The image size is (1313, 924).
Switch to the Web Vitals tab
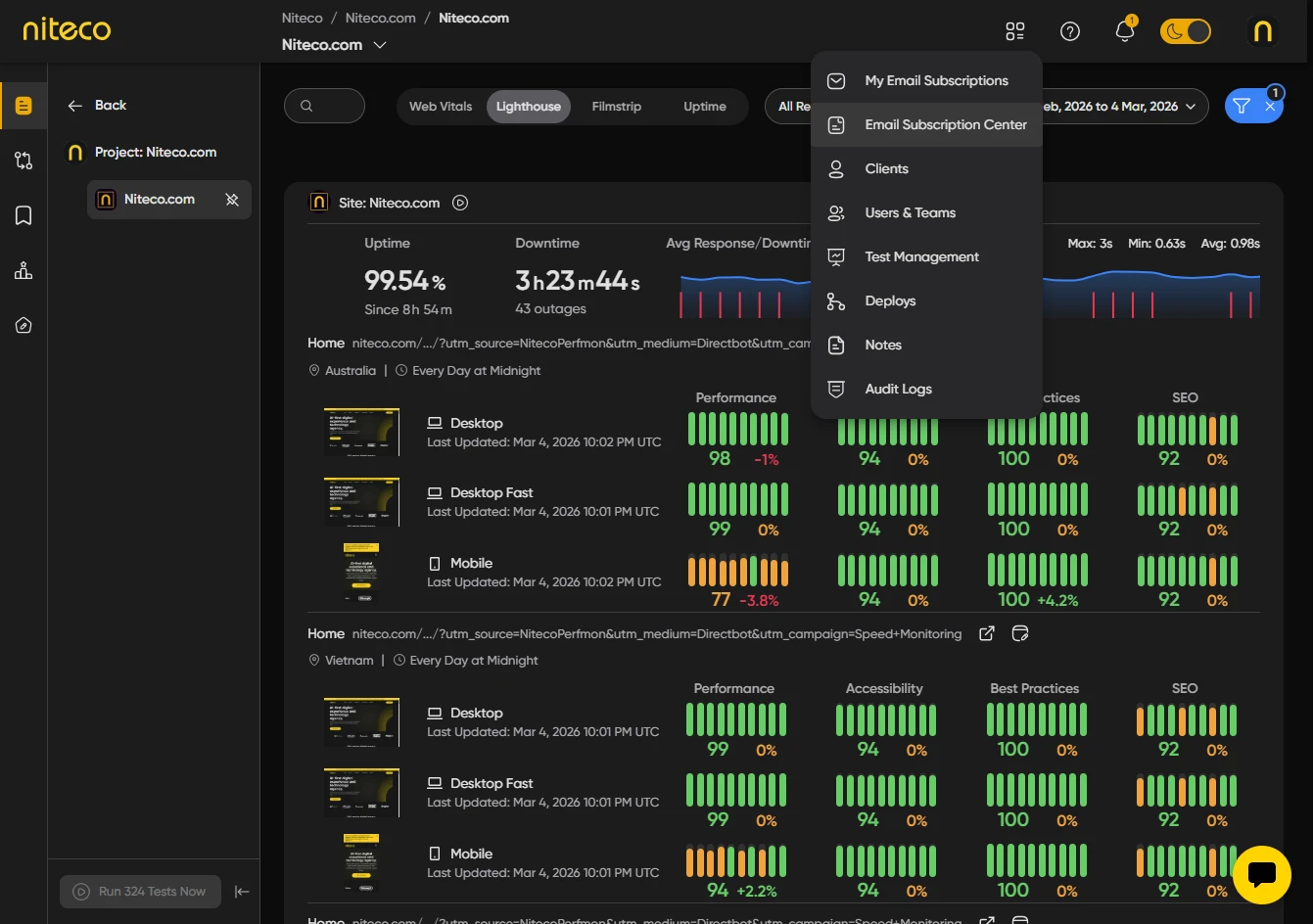441,107
